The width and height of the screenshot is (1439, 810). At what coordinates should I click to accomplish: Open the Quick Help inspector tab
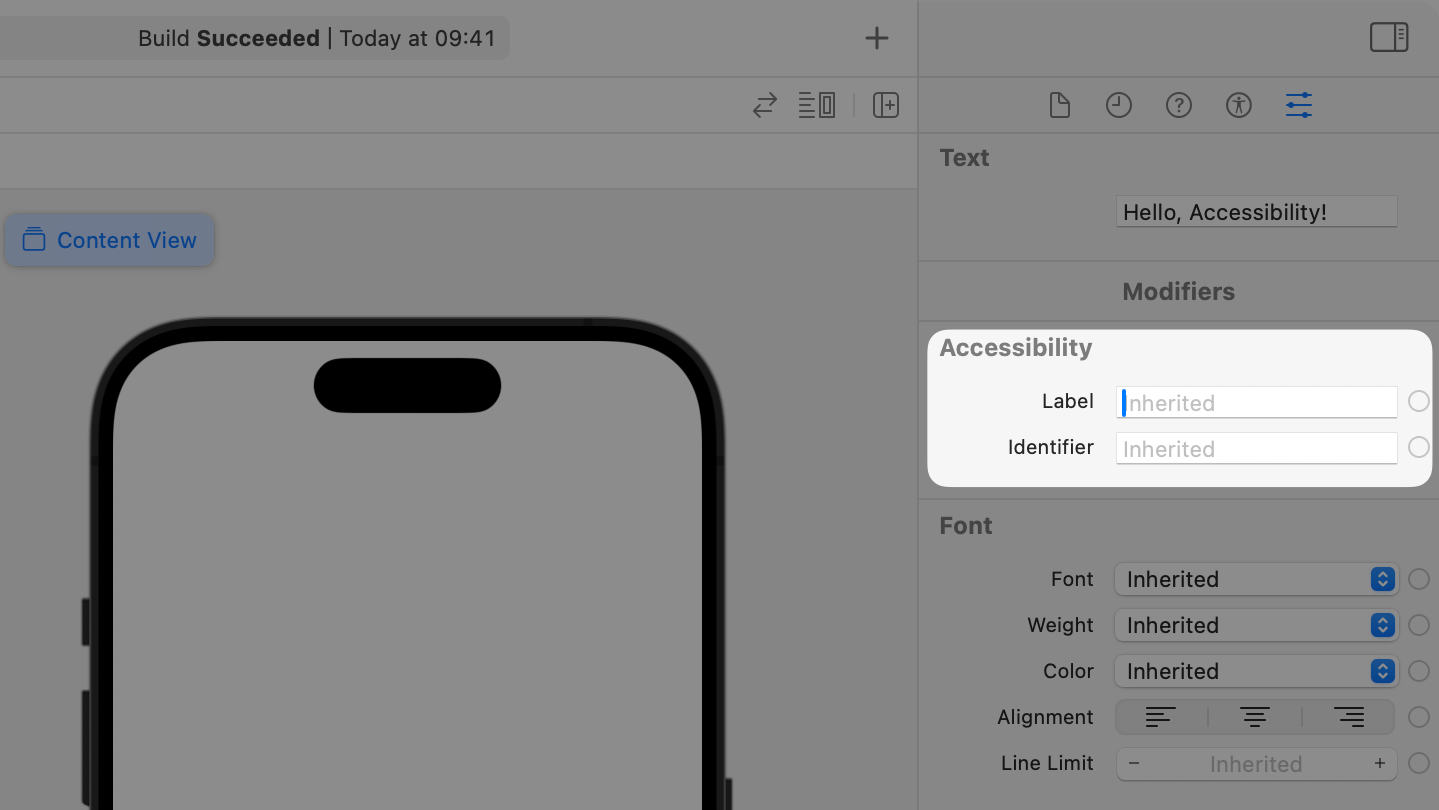click(x=1179, y=105)
